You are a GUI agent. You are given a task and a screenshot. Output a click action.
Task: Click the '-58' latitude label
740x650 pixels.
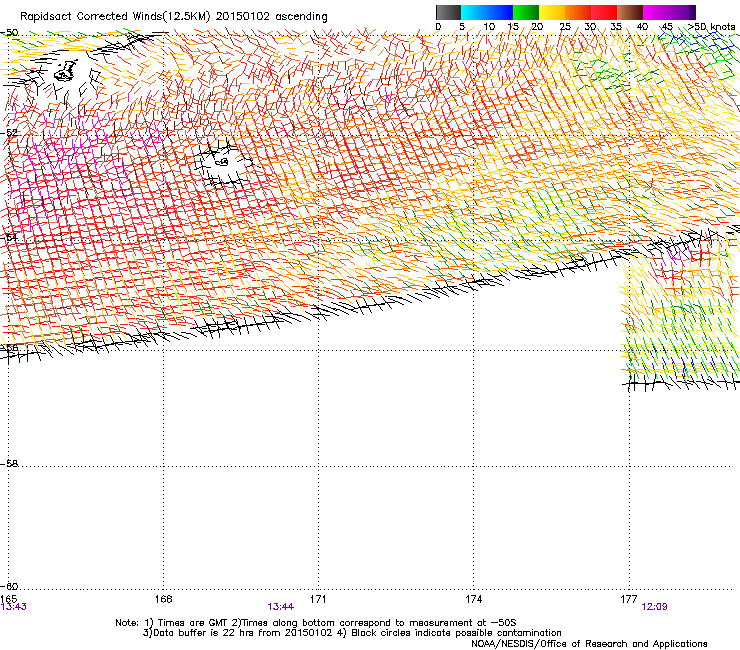(x=9, y=464)
